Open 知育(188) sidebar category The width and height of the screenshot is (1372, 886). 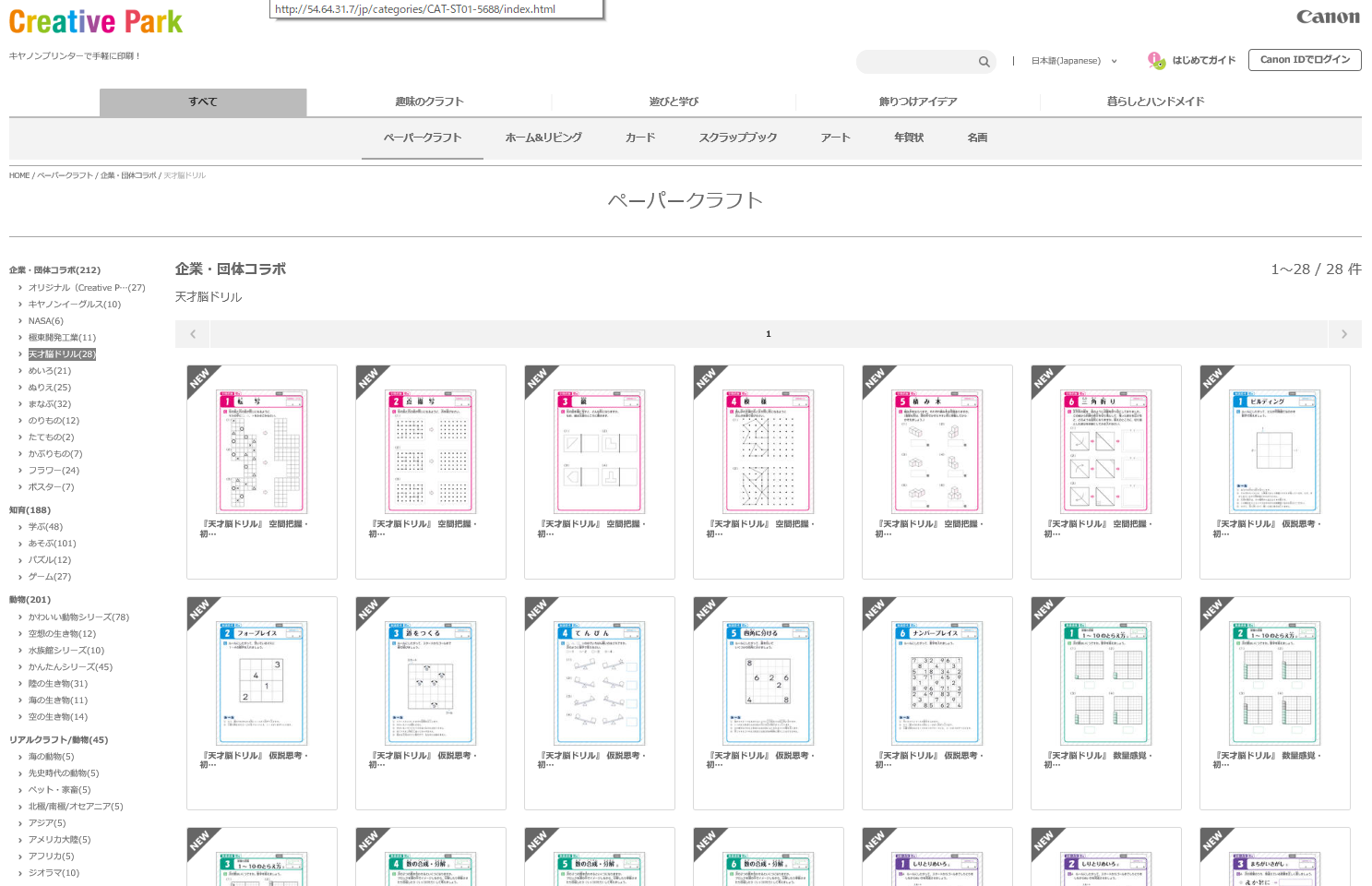[30, 510]
